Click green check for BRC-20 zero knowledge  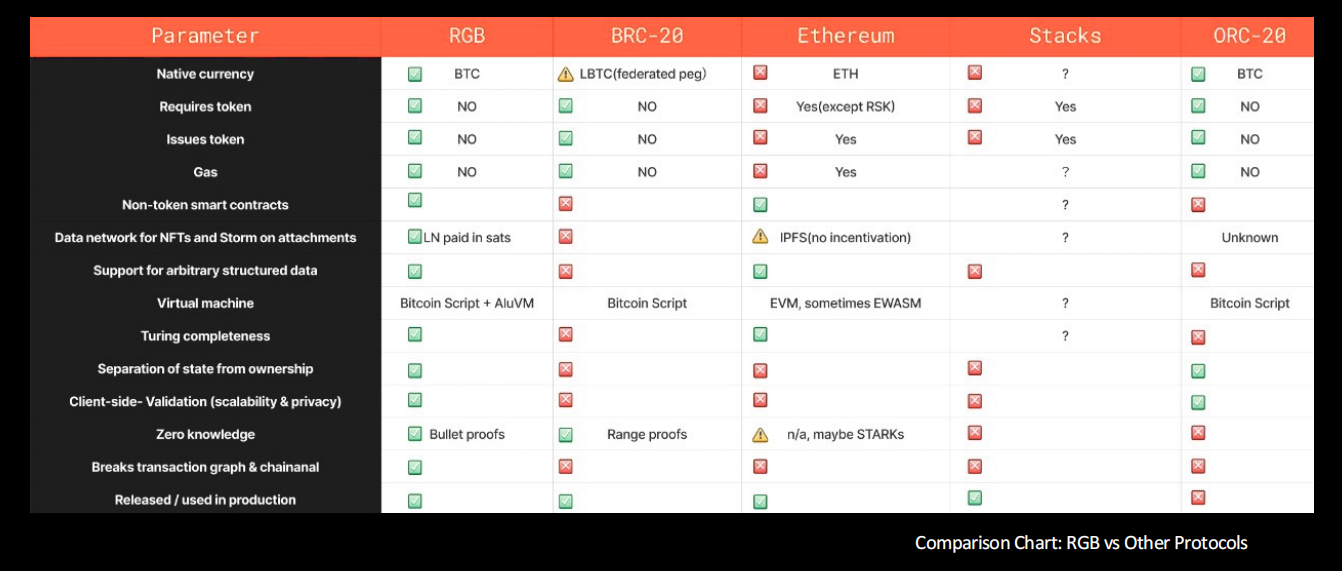click(x=566, y=435)
